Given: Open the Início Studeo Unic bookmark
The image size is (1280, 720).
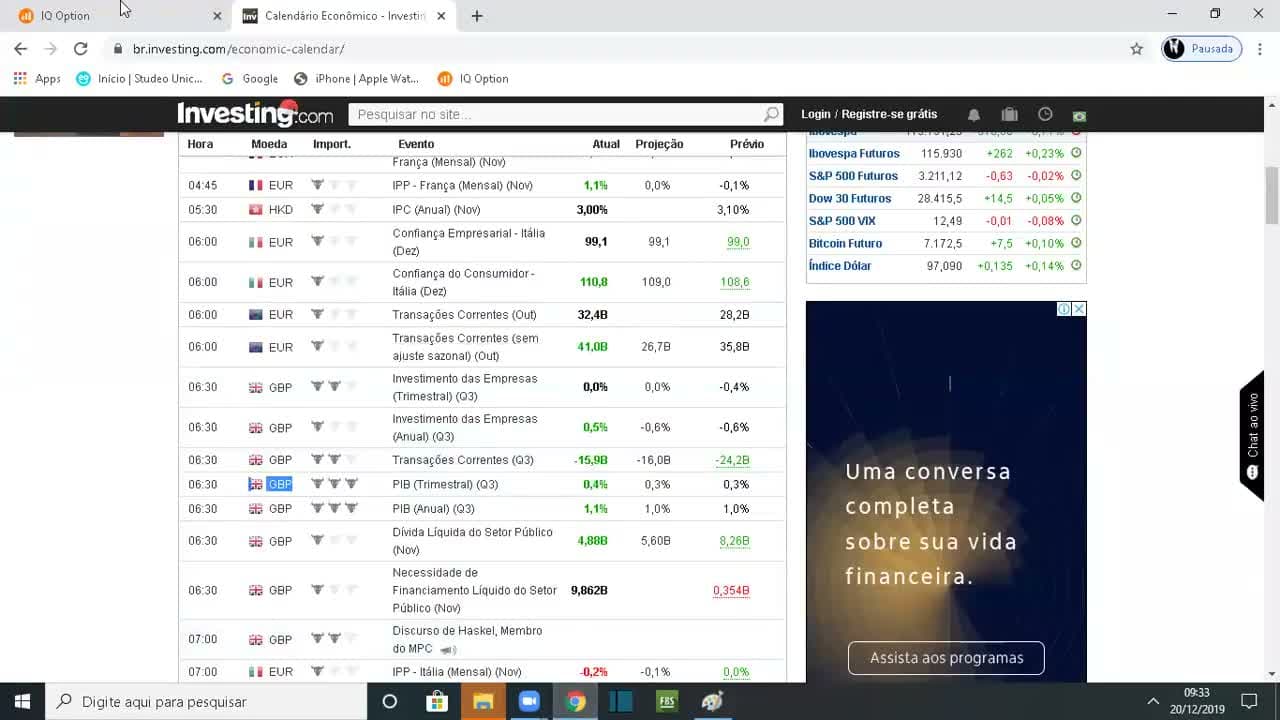Looking at the screenshot, I should pos(140,79).
